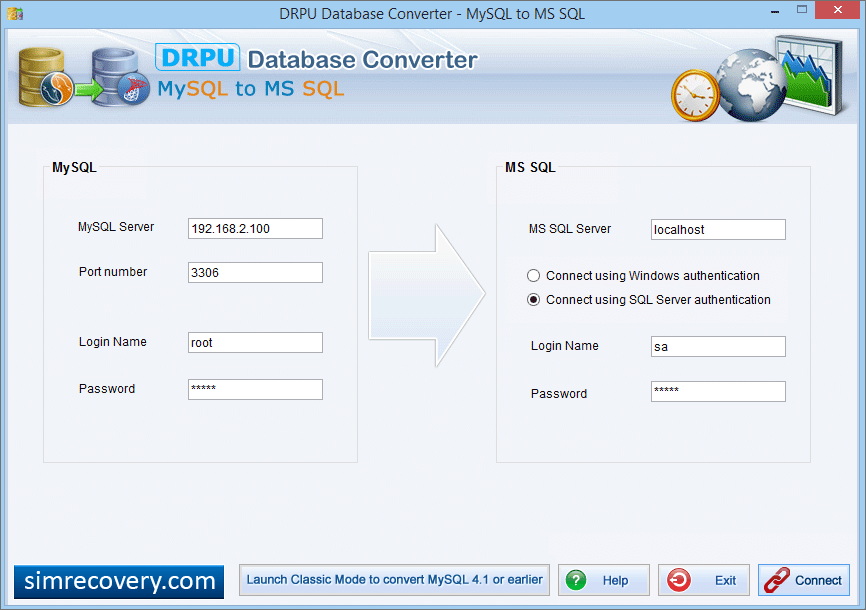Click the MS SQL Password field
The image size is (866, 610).
point(718,392)
